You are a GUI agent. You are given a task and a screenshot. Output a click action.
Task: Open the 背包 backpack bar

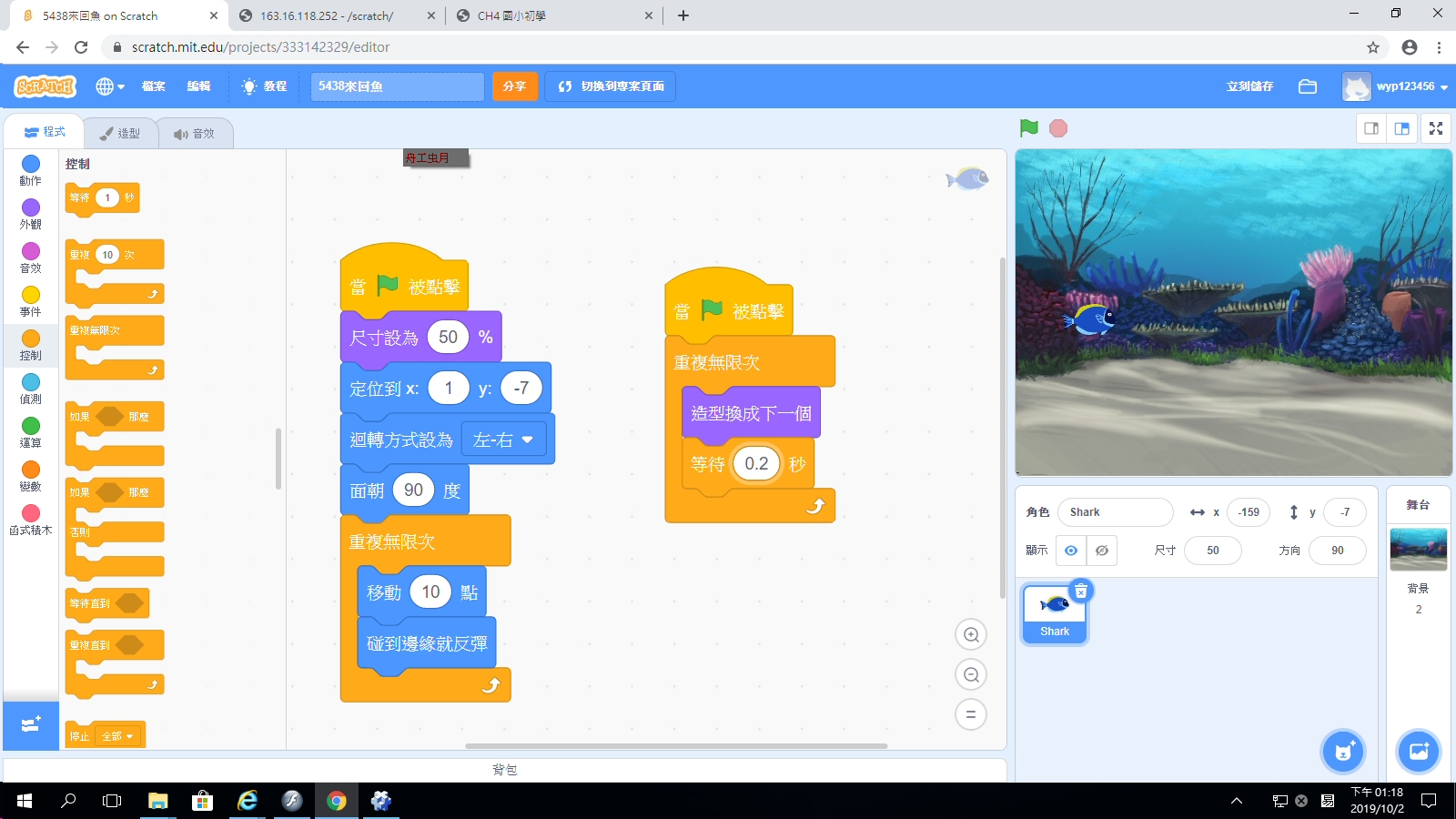(505, 770)
